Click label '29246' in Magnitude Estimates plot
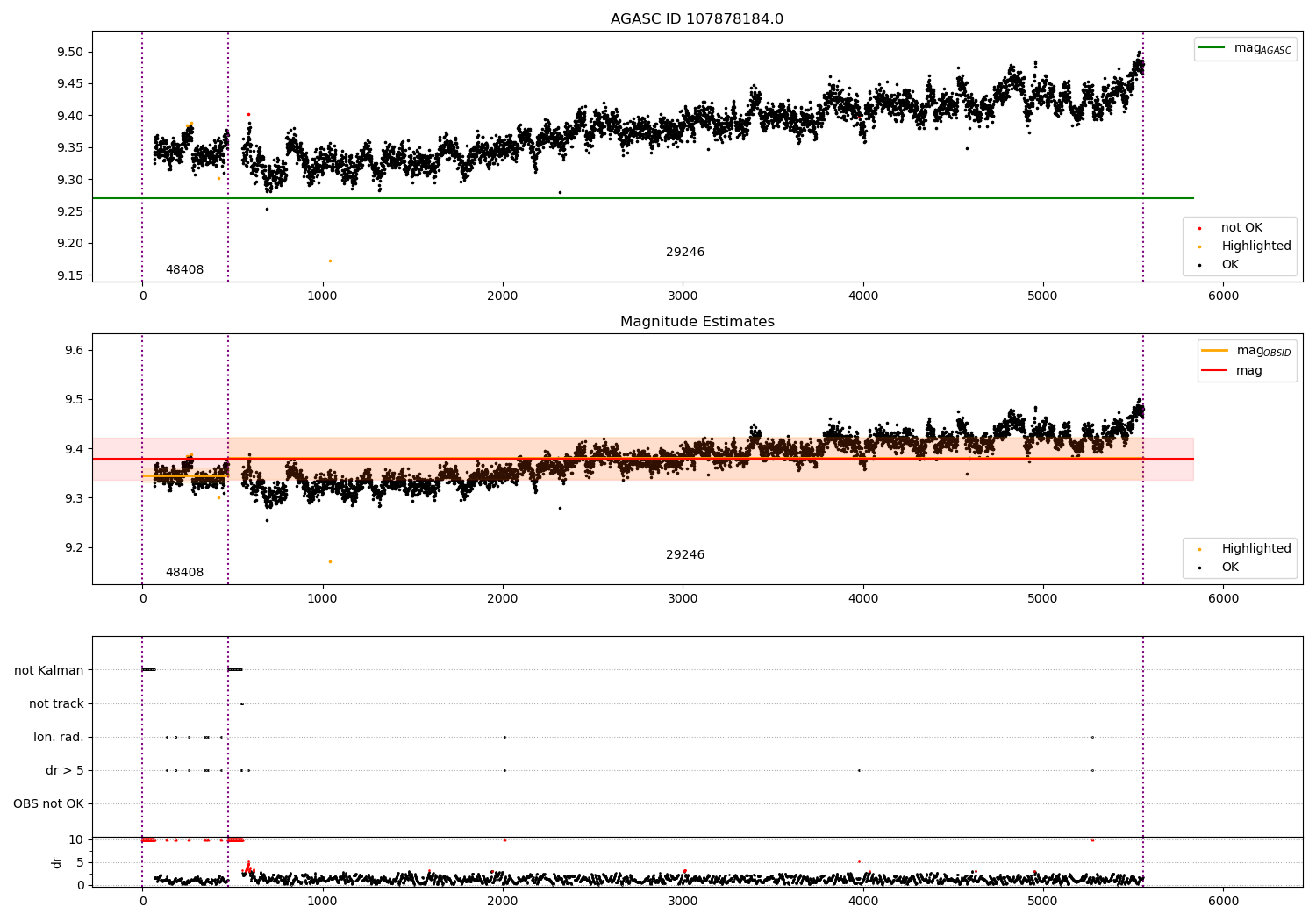 click(685, 555)
